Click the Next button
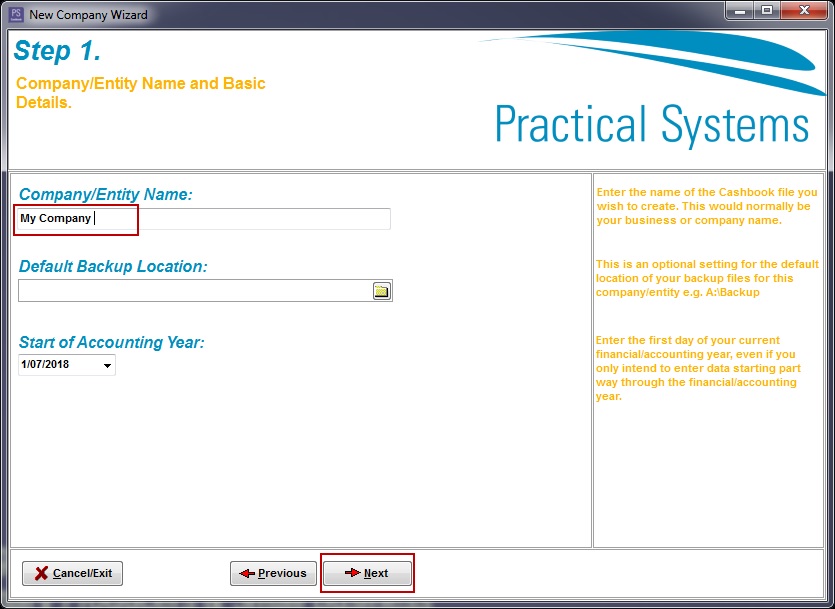This screenshot has width=835, height=609. [x=367, y=573]
